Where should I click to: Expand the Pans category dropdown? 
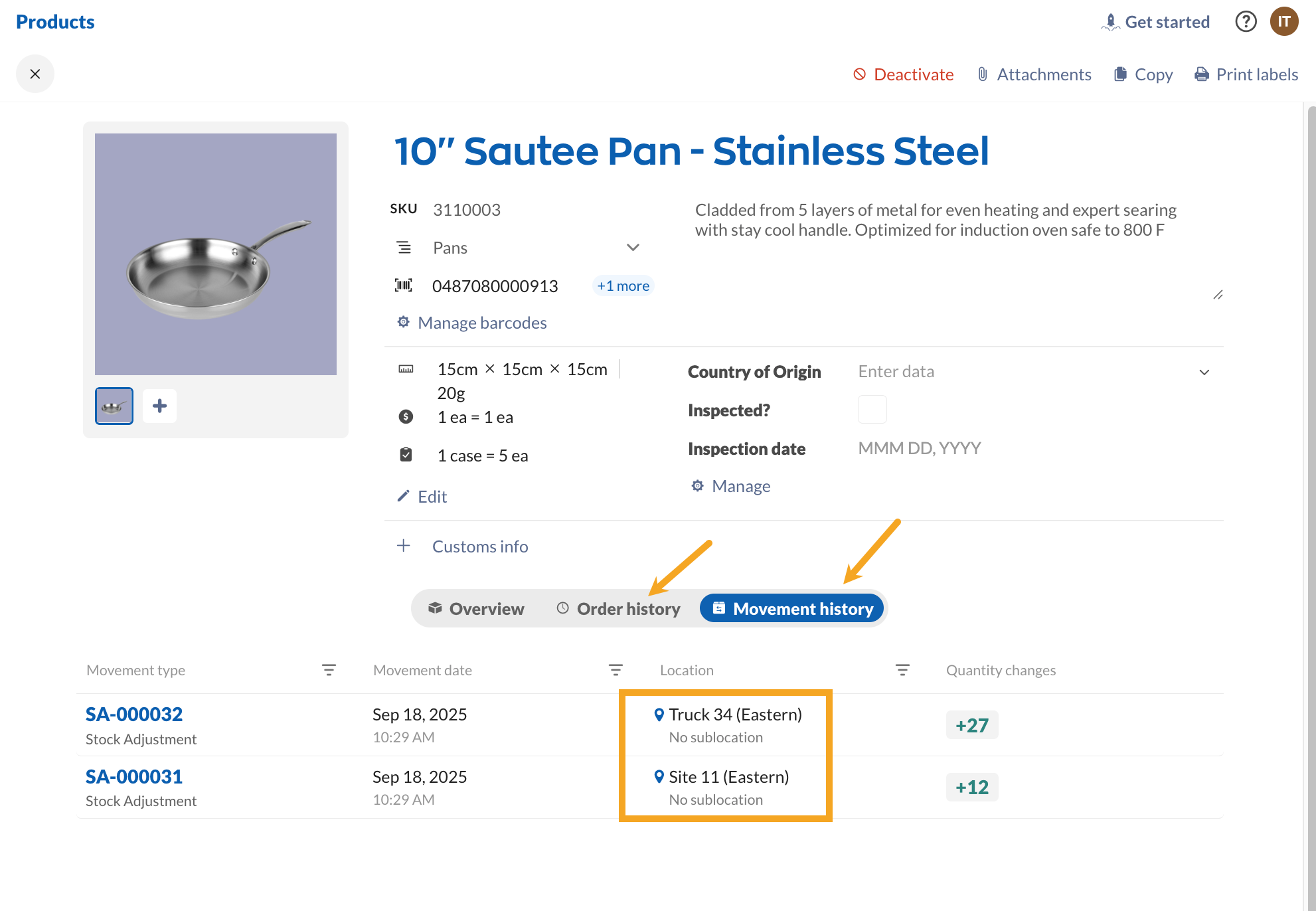[x=633, y=248]
